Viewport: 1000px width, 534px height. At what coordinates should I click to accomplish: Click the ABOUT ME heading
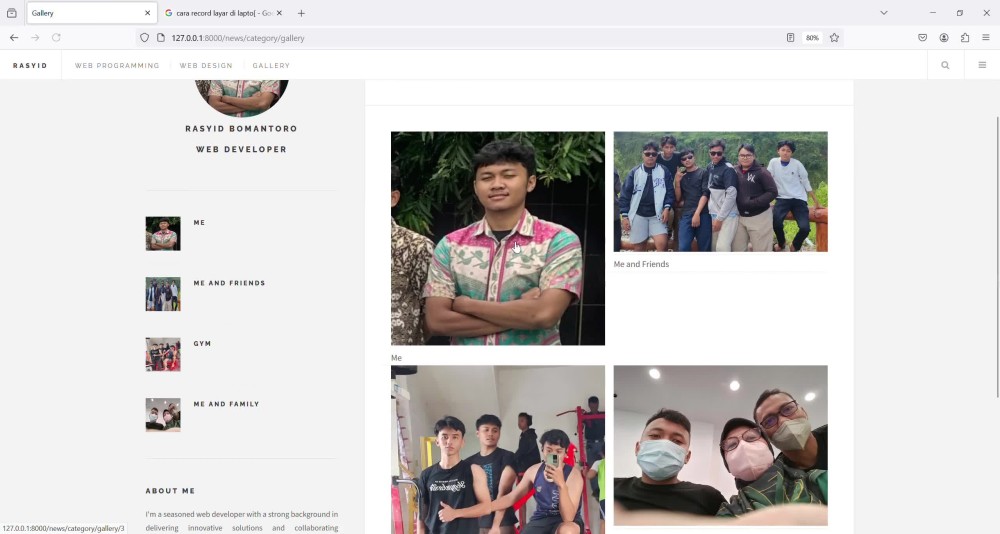(x=170, y=491)
